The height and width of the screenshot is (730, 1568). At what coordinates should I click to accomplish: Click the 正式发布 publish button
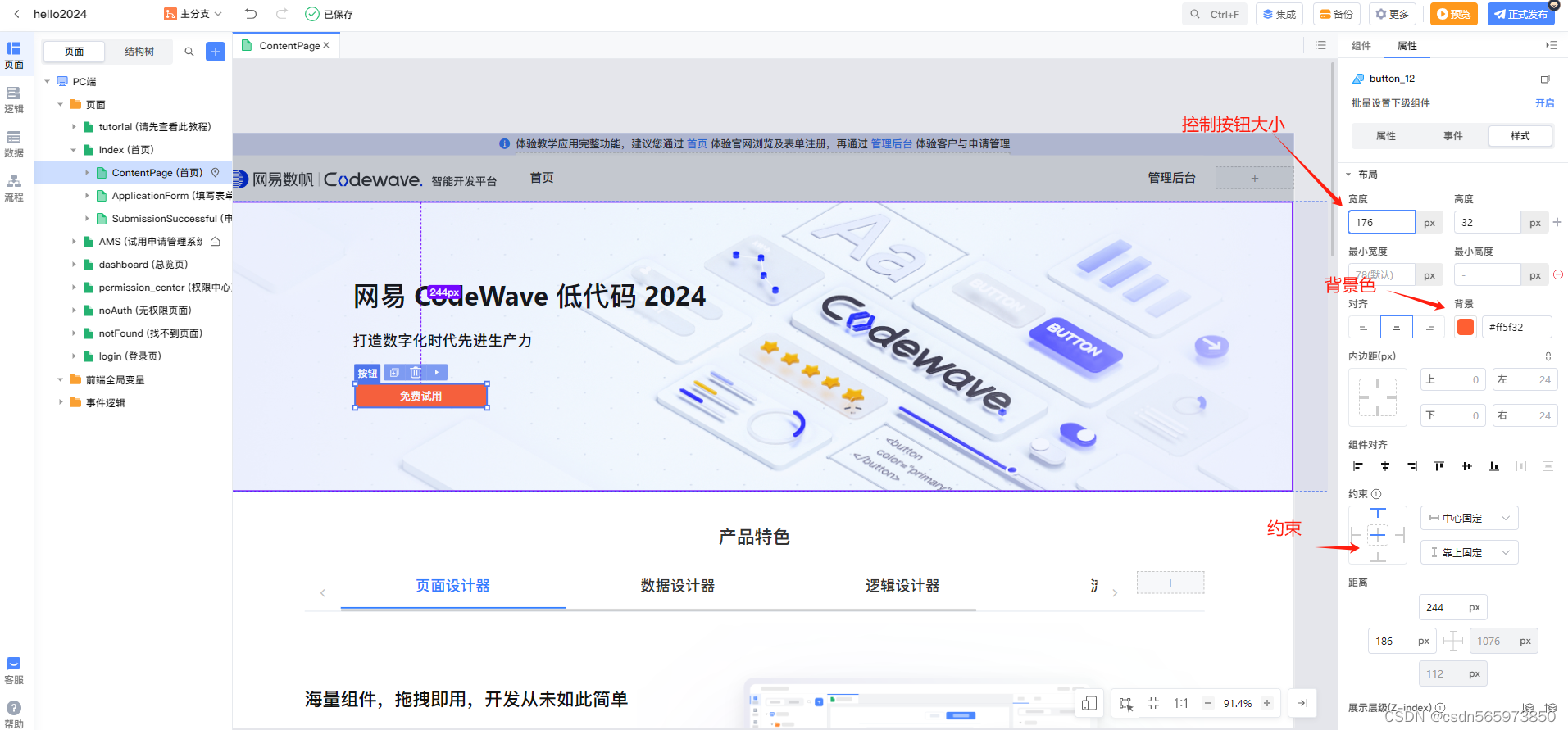[1521, 14]
